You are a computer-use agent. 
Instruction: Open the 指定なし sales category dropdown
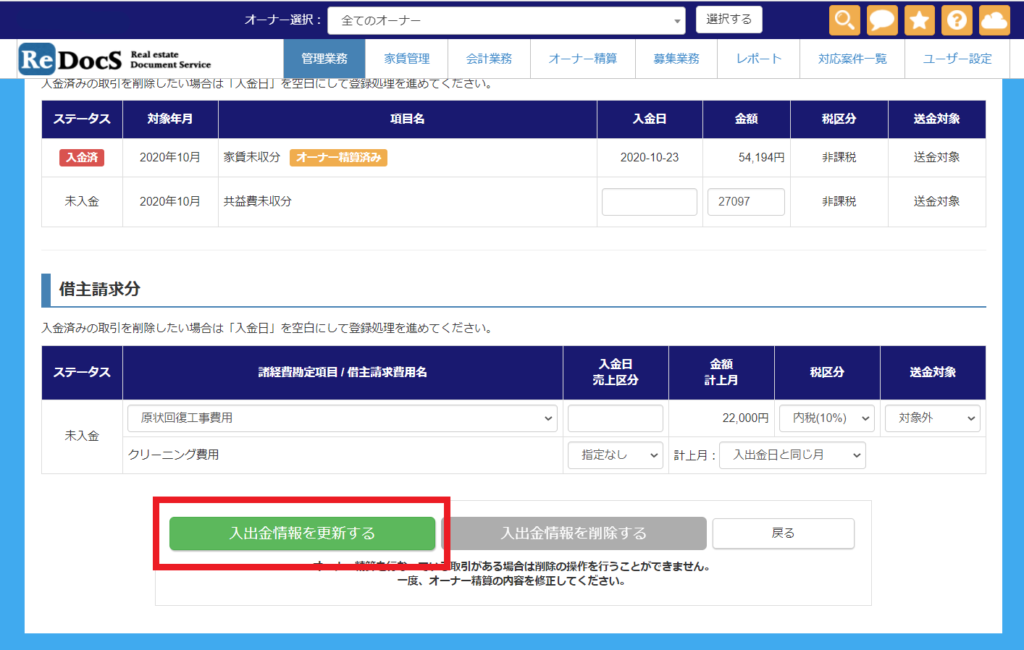[x=615, y=455]
